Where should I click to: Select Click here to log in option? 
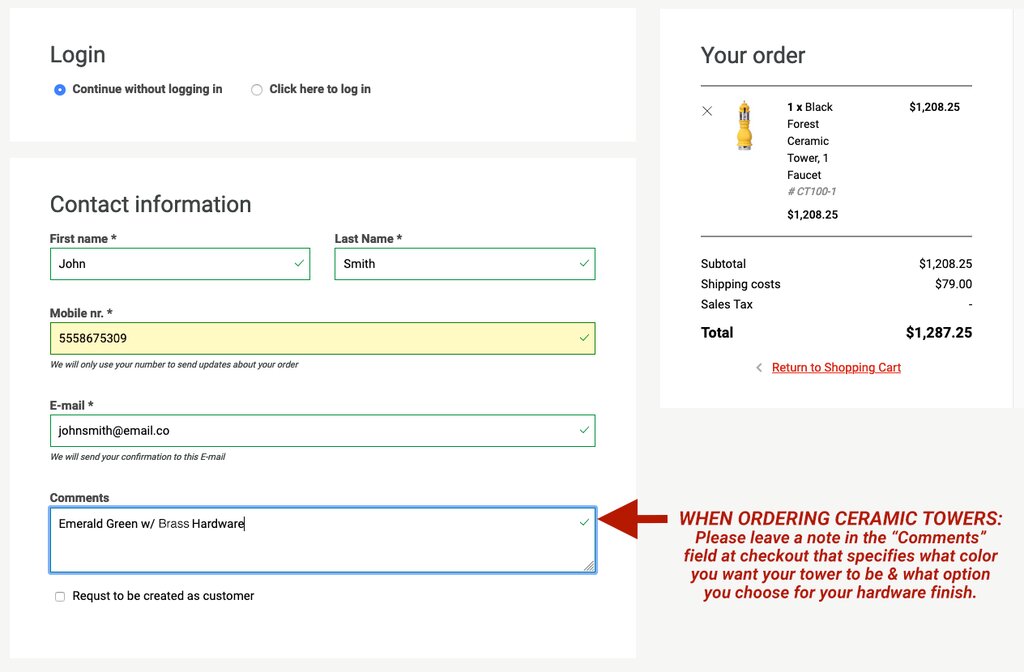[x=257, y=89]
